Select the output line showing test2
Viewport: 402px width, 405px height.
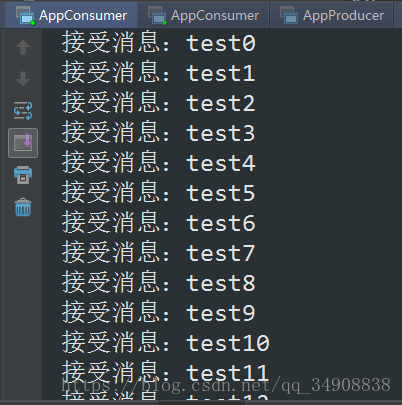coord(159,103)
